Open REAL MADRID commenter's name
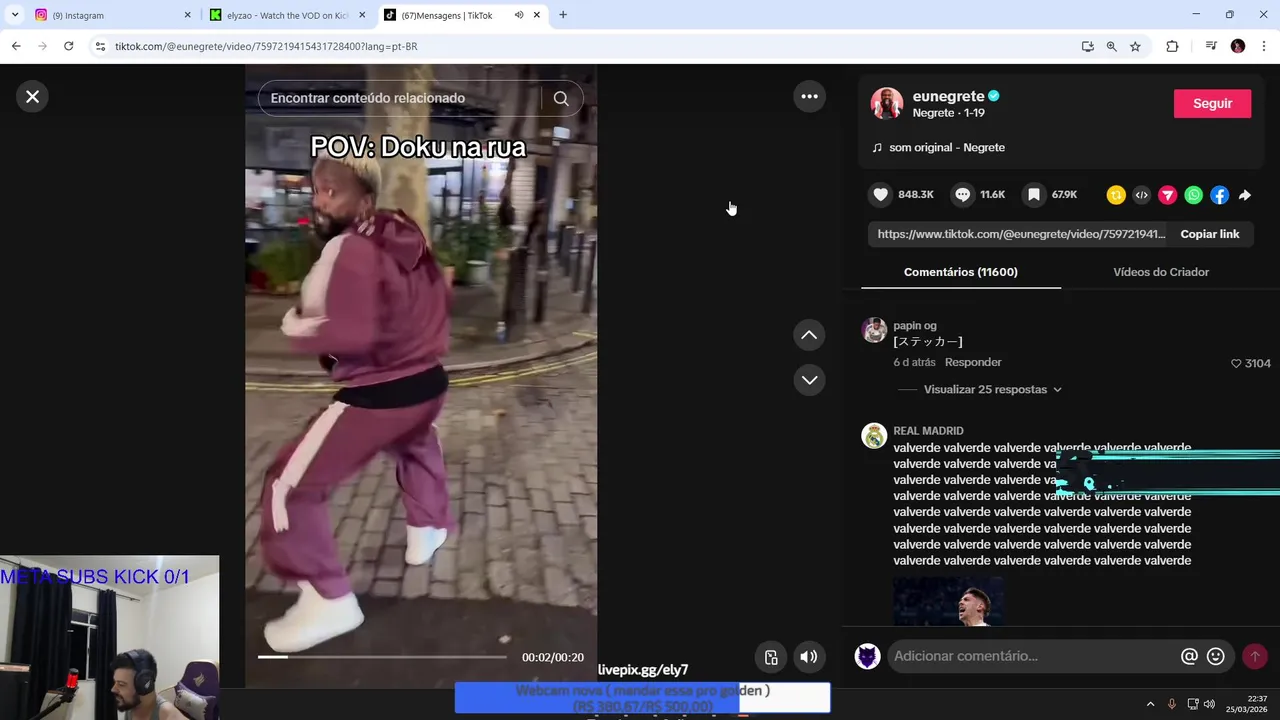The height and width of the screenshot is (720, 1280). tap(928, 431)
